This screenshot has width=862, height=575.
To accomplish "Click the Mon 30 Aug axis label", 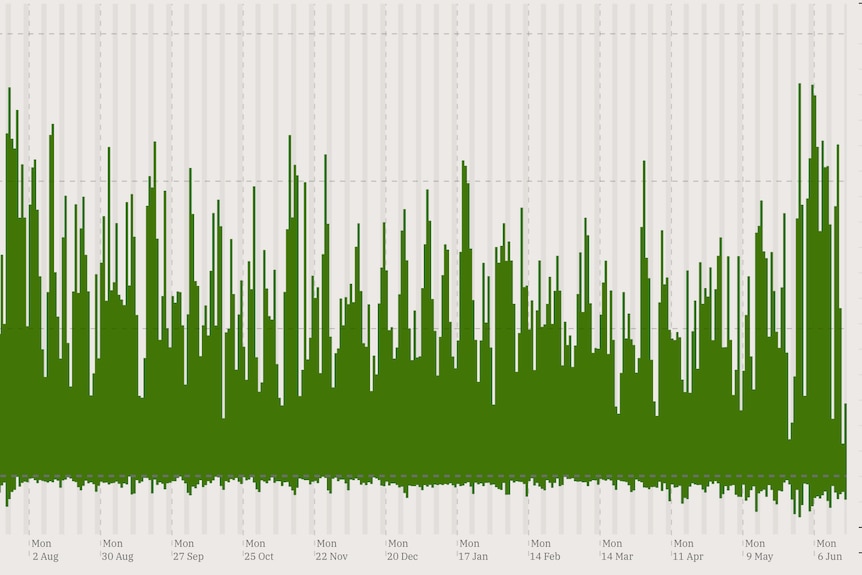I will pyautogui.click(x=118, y=550).
